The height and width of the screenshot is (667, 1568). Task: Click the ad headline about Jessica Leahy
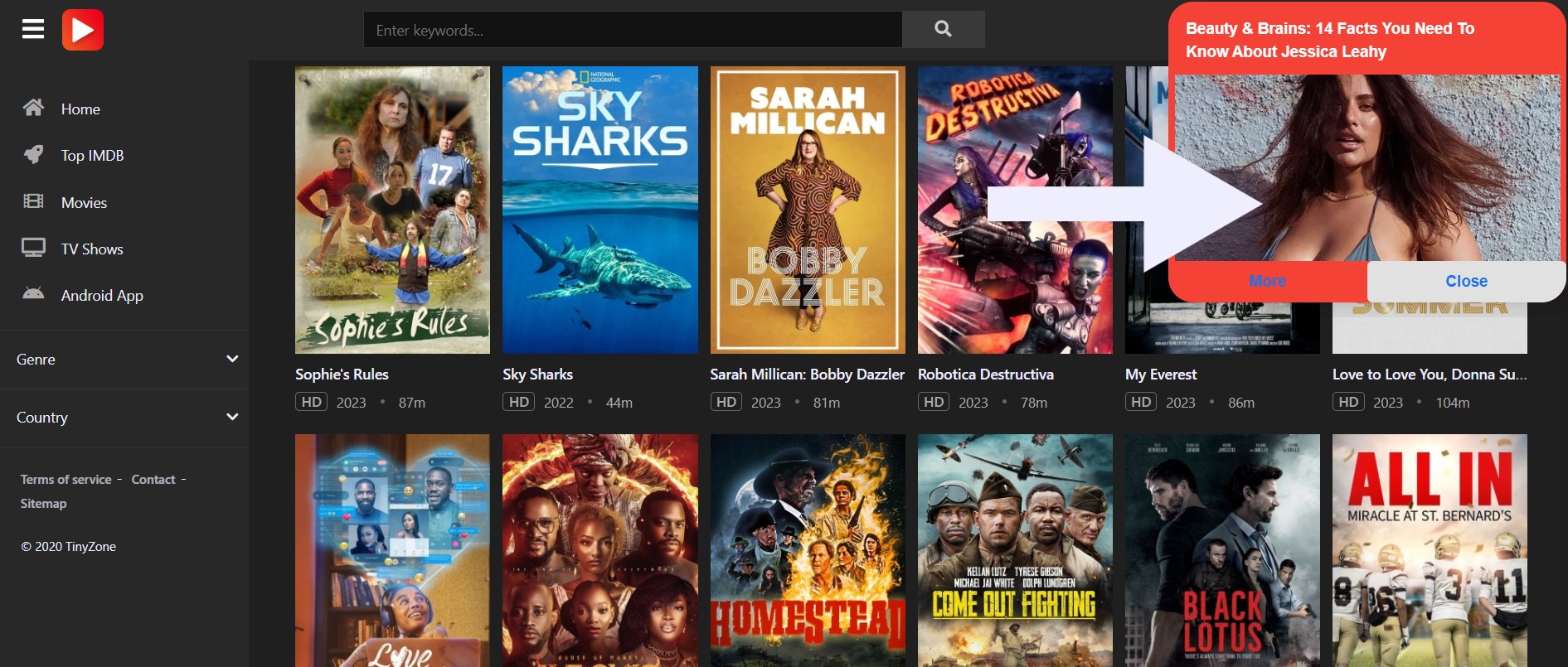pos(1330,40)
